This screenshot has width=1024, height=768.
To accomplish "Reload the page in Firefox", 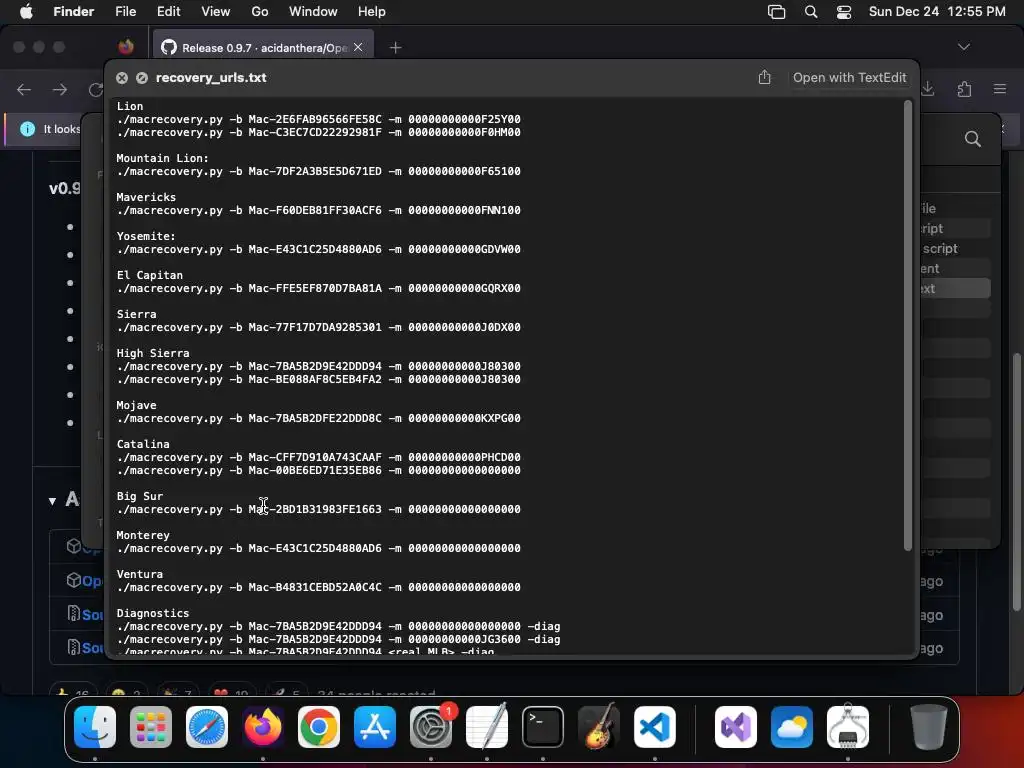I will click(95, 89).
